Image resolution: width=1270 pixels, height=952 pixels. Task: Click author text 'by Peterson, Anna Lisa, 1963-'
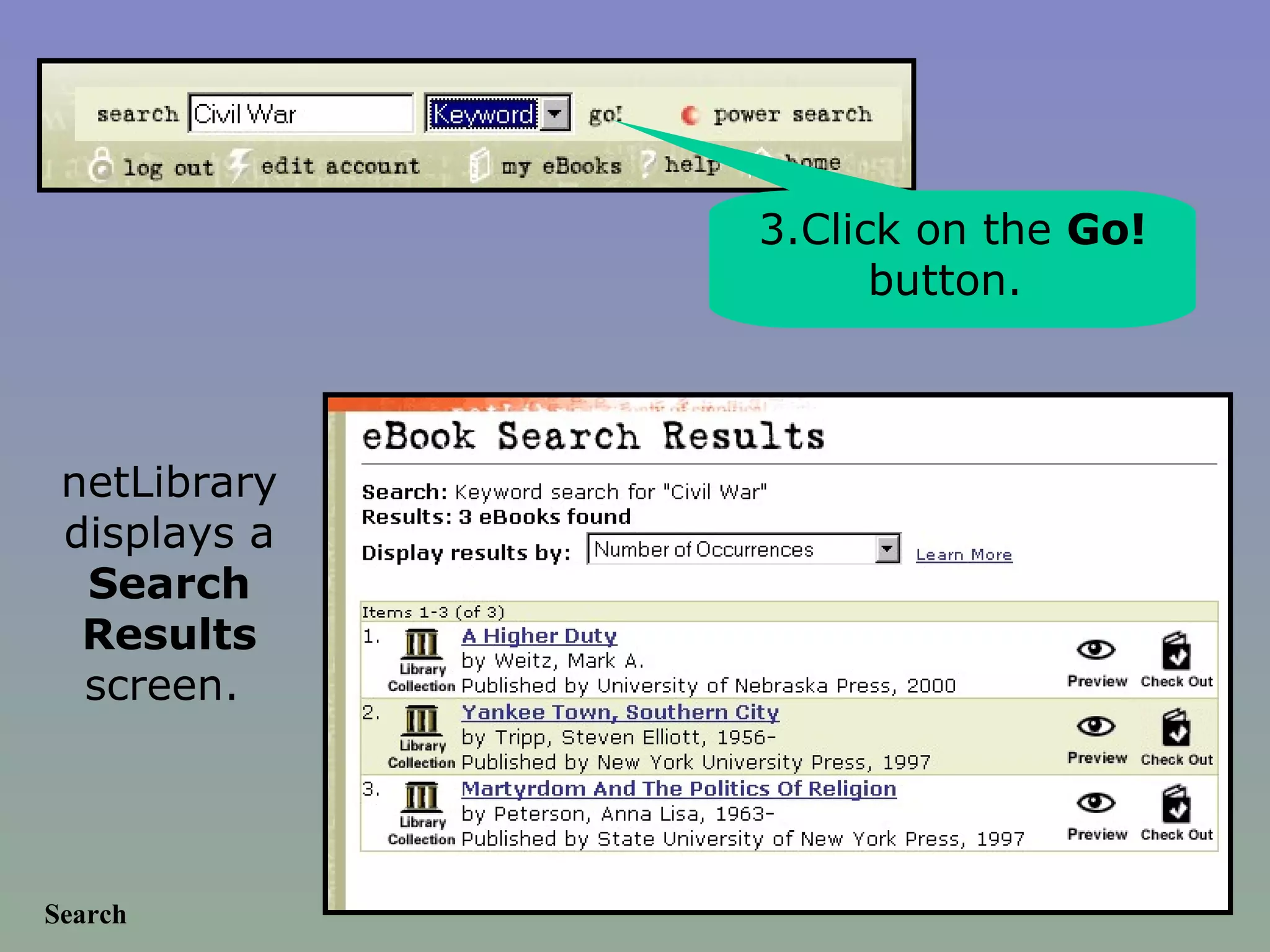click(x=618, y=814)
